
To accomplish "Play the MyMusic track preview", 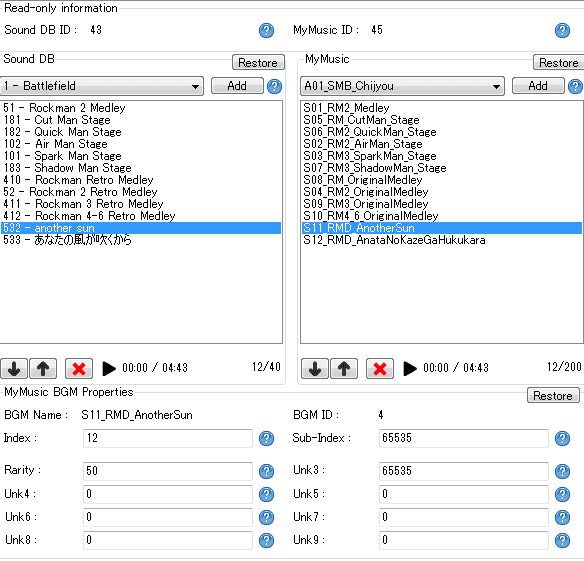I will point(410,368).
